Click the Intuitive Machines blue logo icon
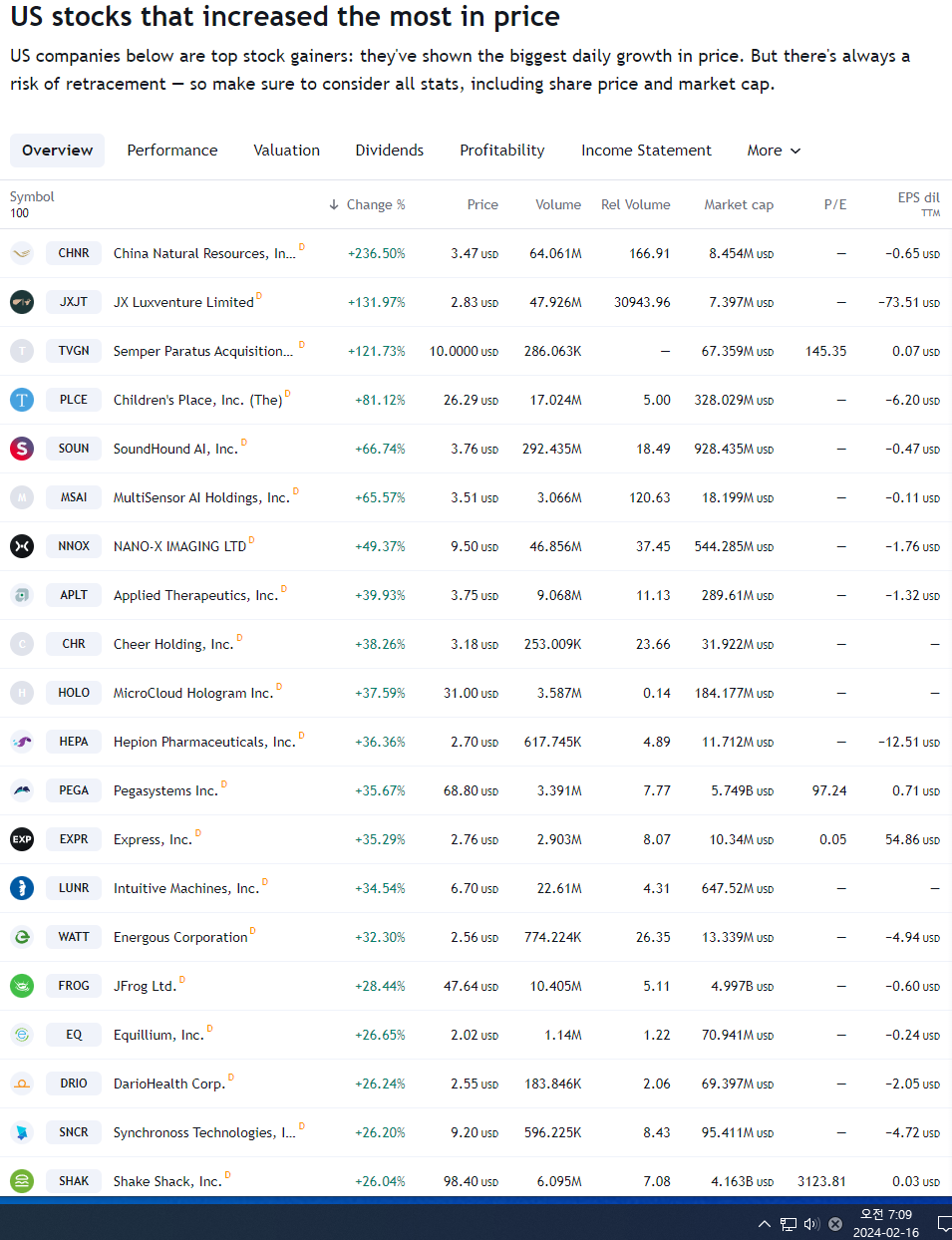 [x=22, y=888]
